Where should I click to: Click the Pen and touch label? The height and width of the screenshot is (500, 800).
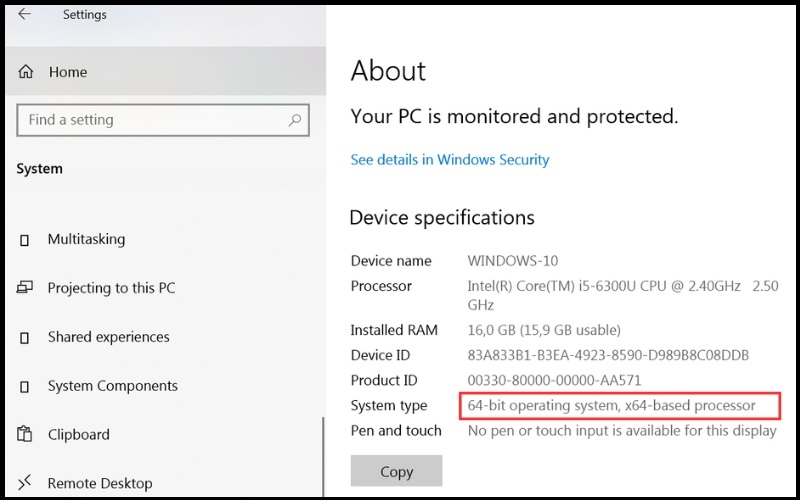pos(396,431)
